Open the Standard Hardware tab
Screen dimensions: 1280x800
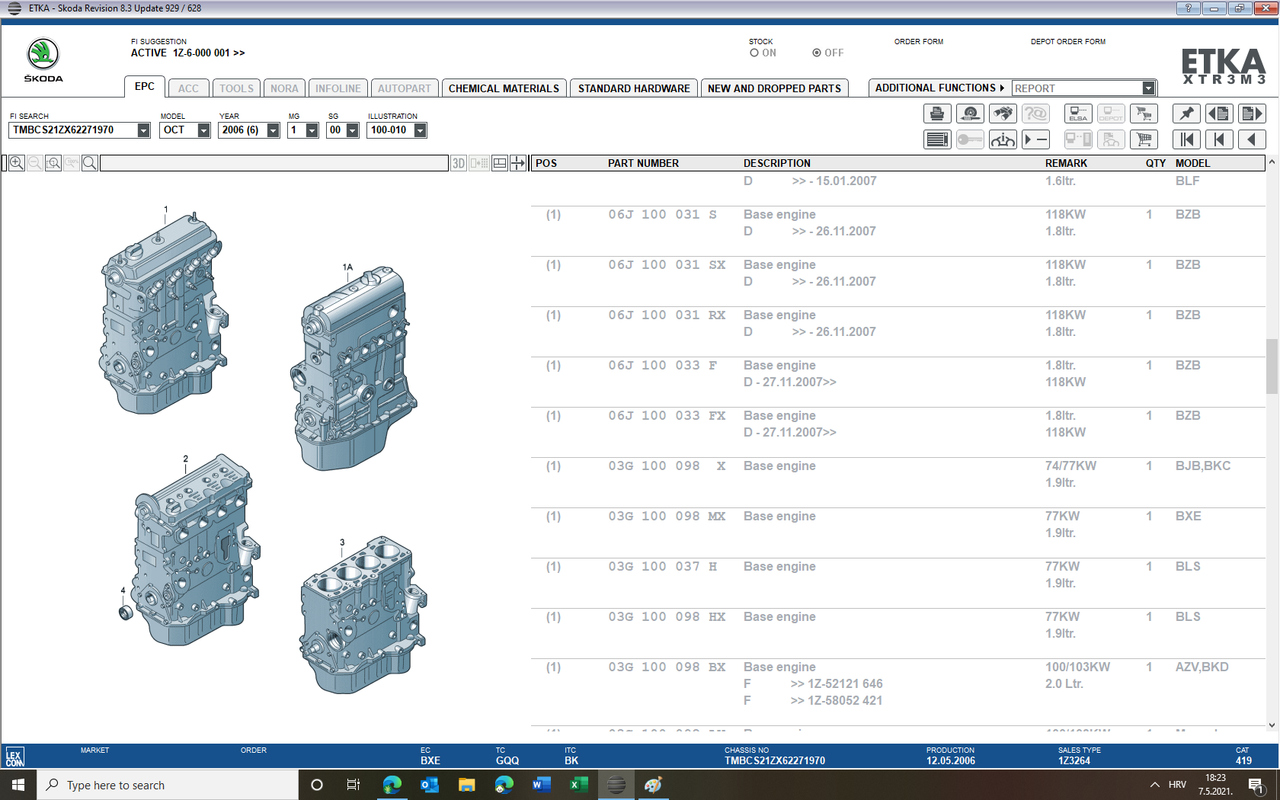[634, 88]
